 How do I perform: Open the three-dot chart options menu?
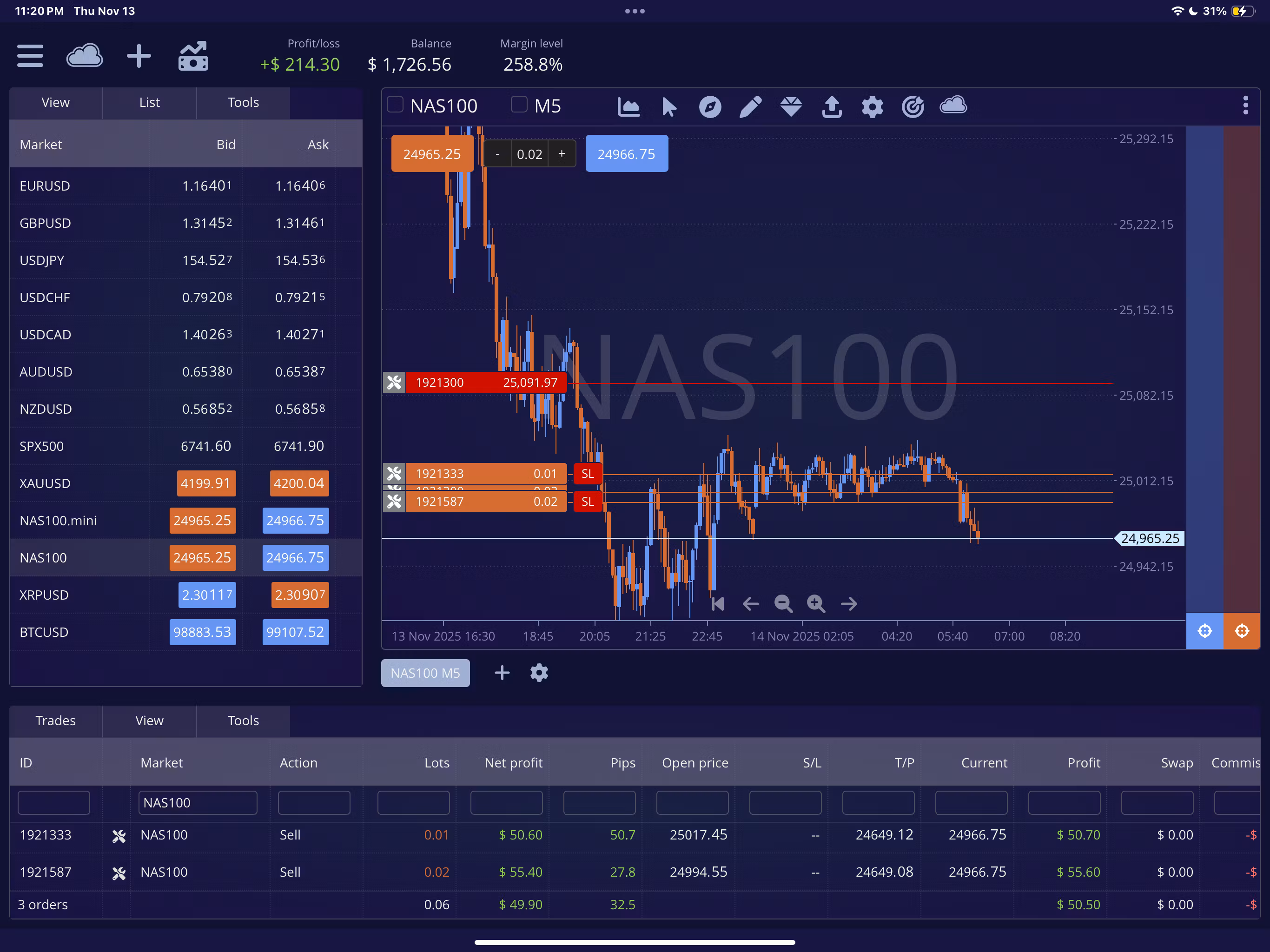(1245, 105)
